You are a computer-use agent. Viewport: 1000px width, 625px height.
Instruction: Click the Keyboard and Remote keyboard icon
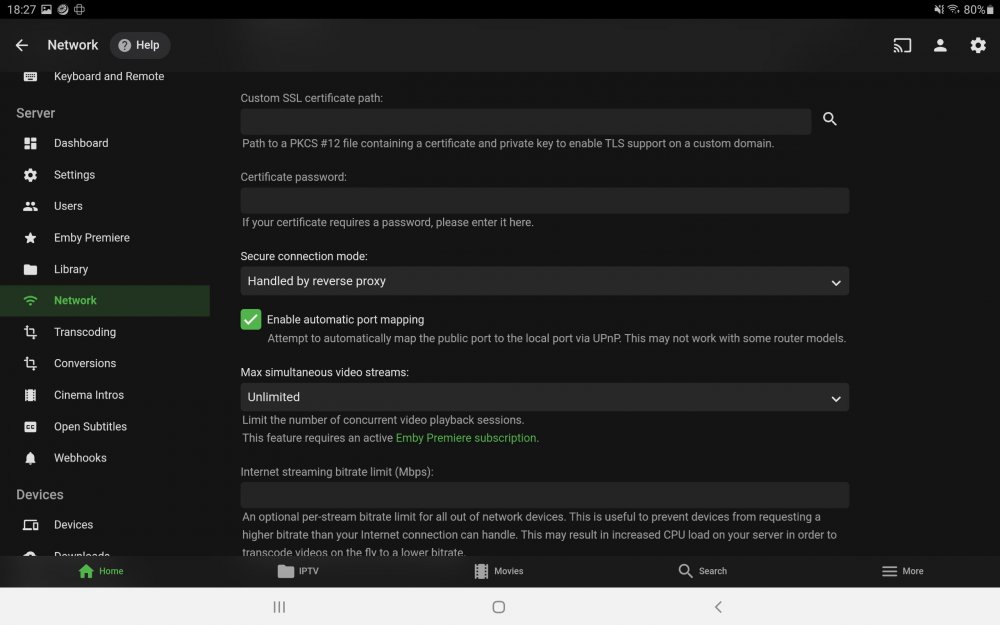pos(30,77)
